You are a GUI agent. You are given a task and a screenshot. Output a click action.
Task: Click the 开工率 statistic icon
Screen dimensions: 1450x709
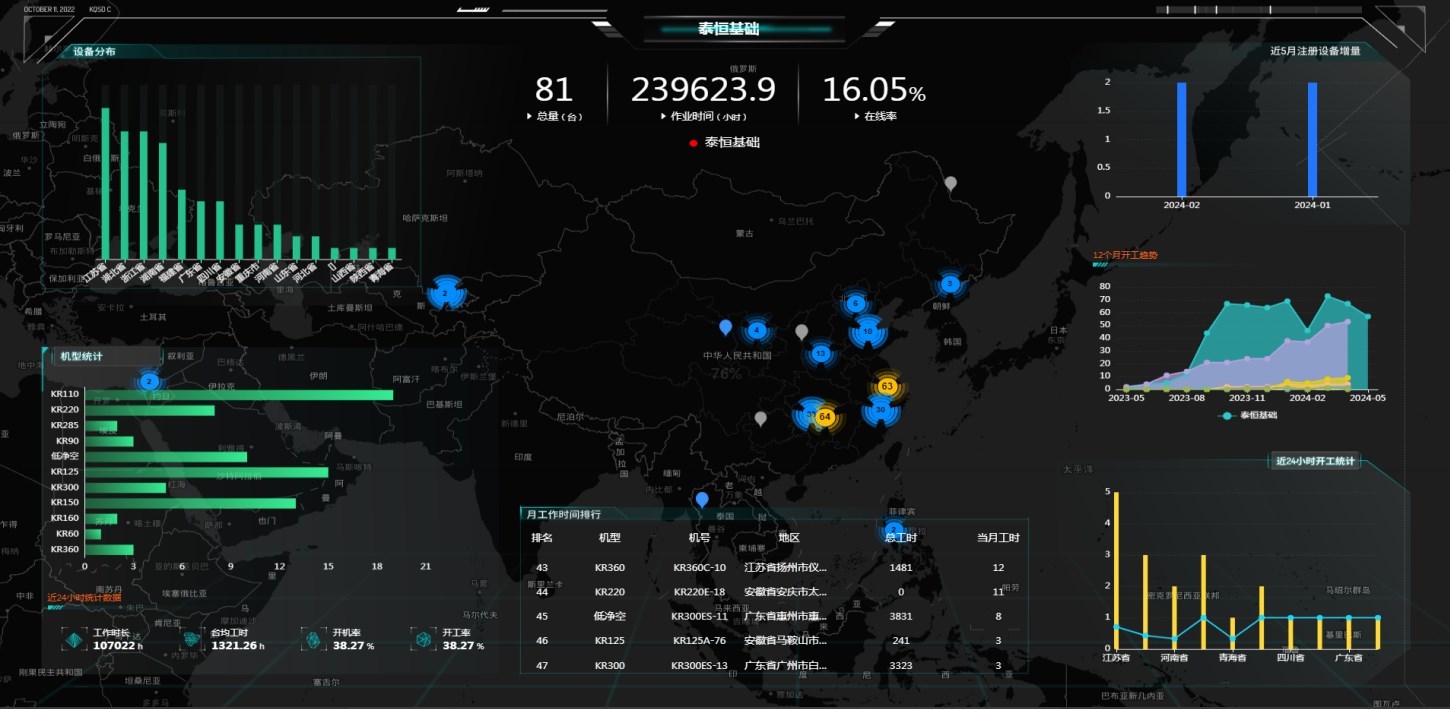(x=422, y=639)
